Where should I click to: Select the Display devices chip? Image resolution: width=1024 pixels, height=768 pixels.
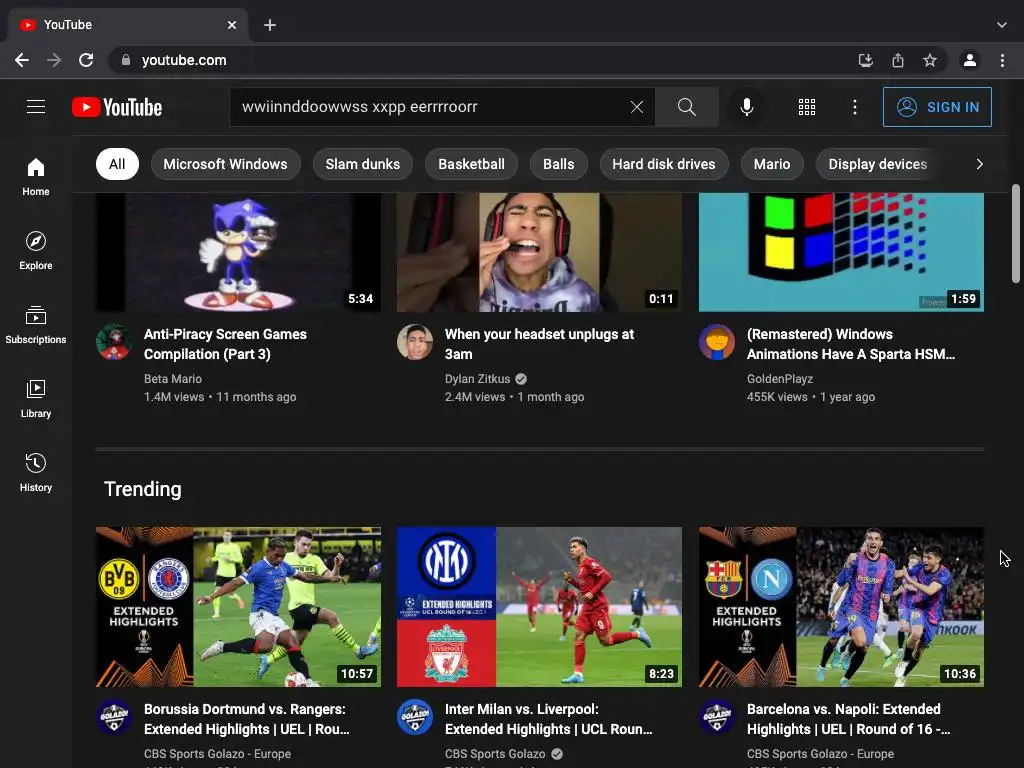pos(877,164)
